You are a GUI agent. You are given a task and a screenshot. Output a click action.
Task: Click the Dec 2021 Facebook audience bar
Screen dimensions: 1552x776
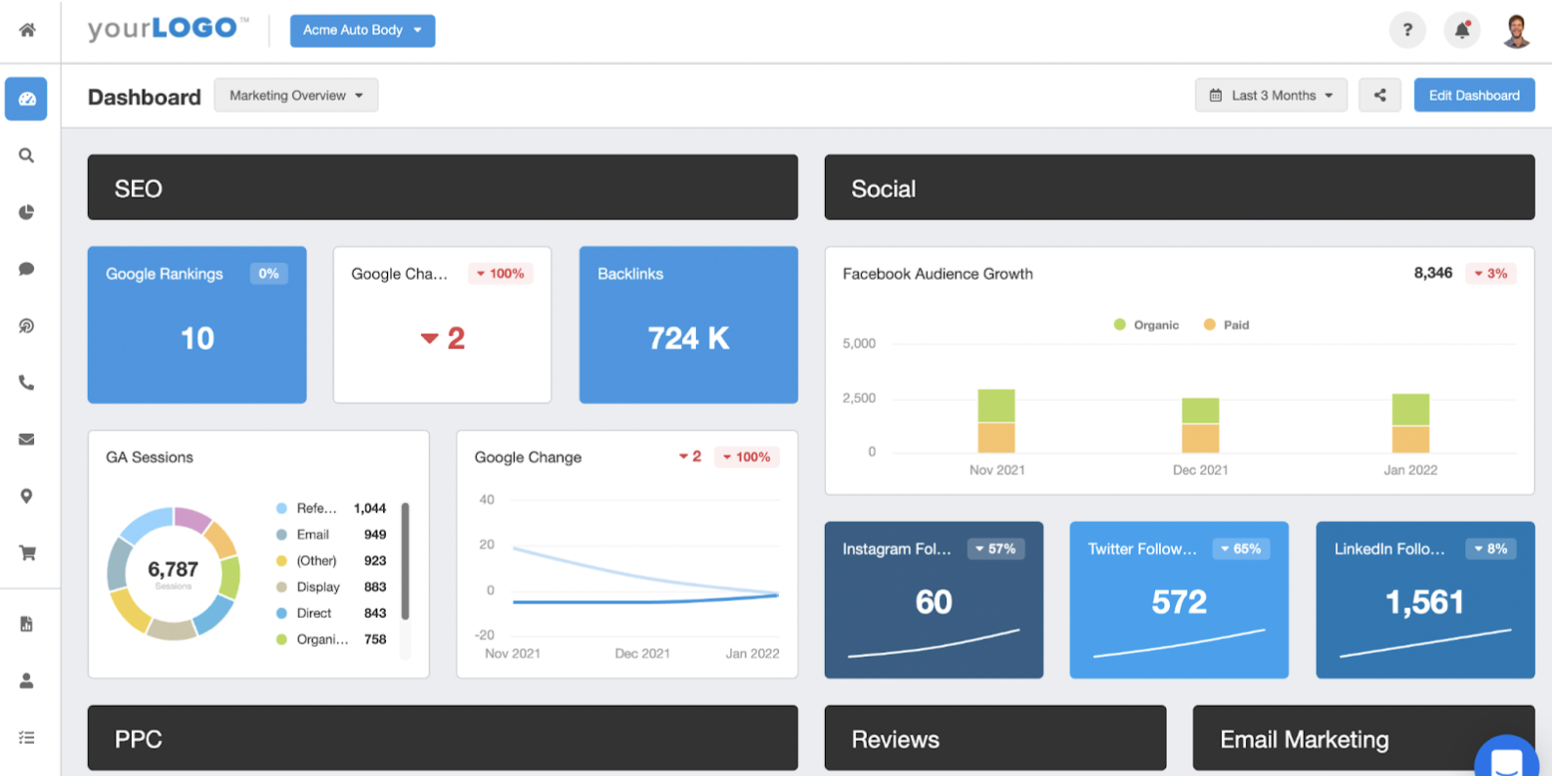pyautogui.click(x=1200, y=425)
